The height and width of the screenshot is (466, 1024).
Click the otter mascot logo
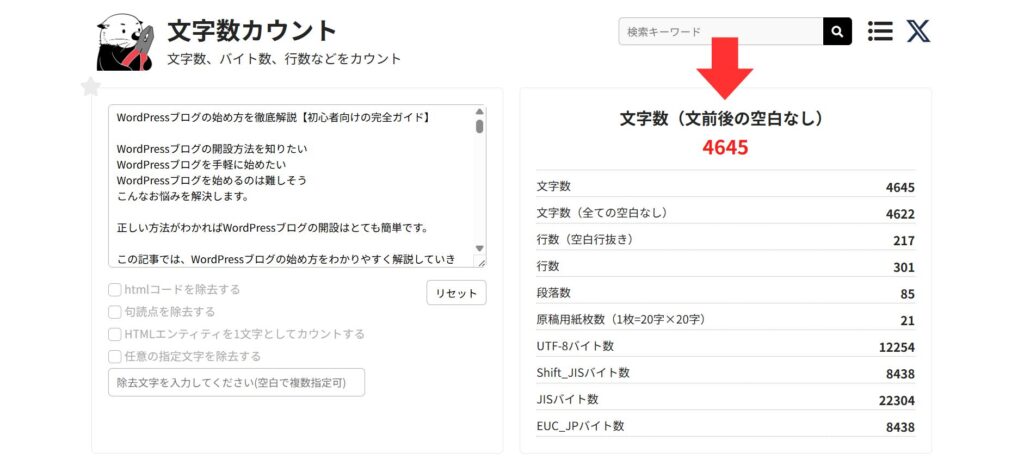[x=124, y=42]
